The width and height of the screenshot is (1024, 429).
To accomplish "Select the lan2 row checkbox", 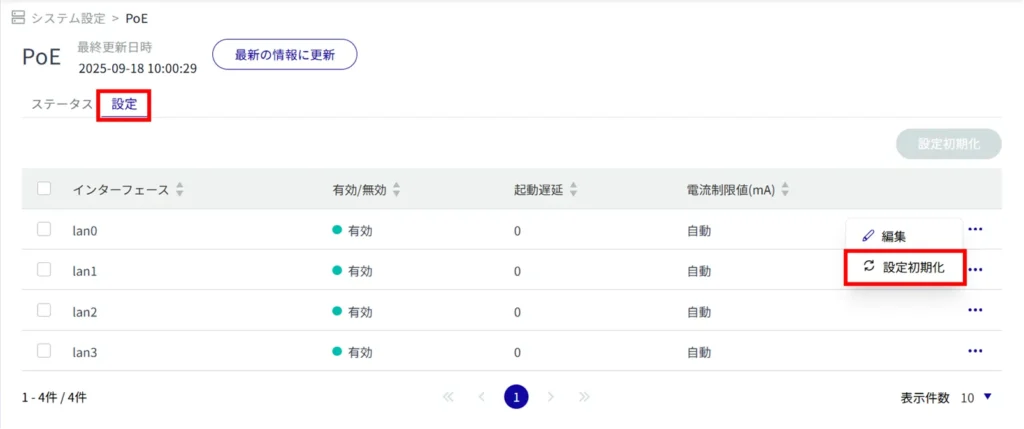I will point(44,310).
